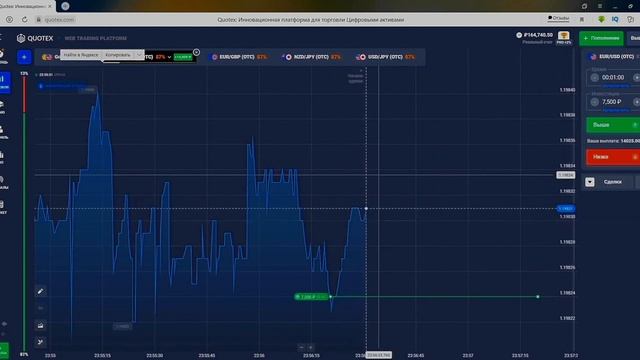Screen dimensions: 640x360
Task: Choose Копировать in context popup
Action: [x=118, y=55]
